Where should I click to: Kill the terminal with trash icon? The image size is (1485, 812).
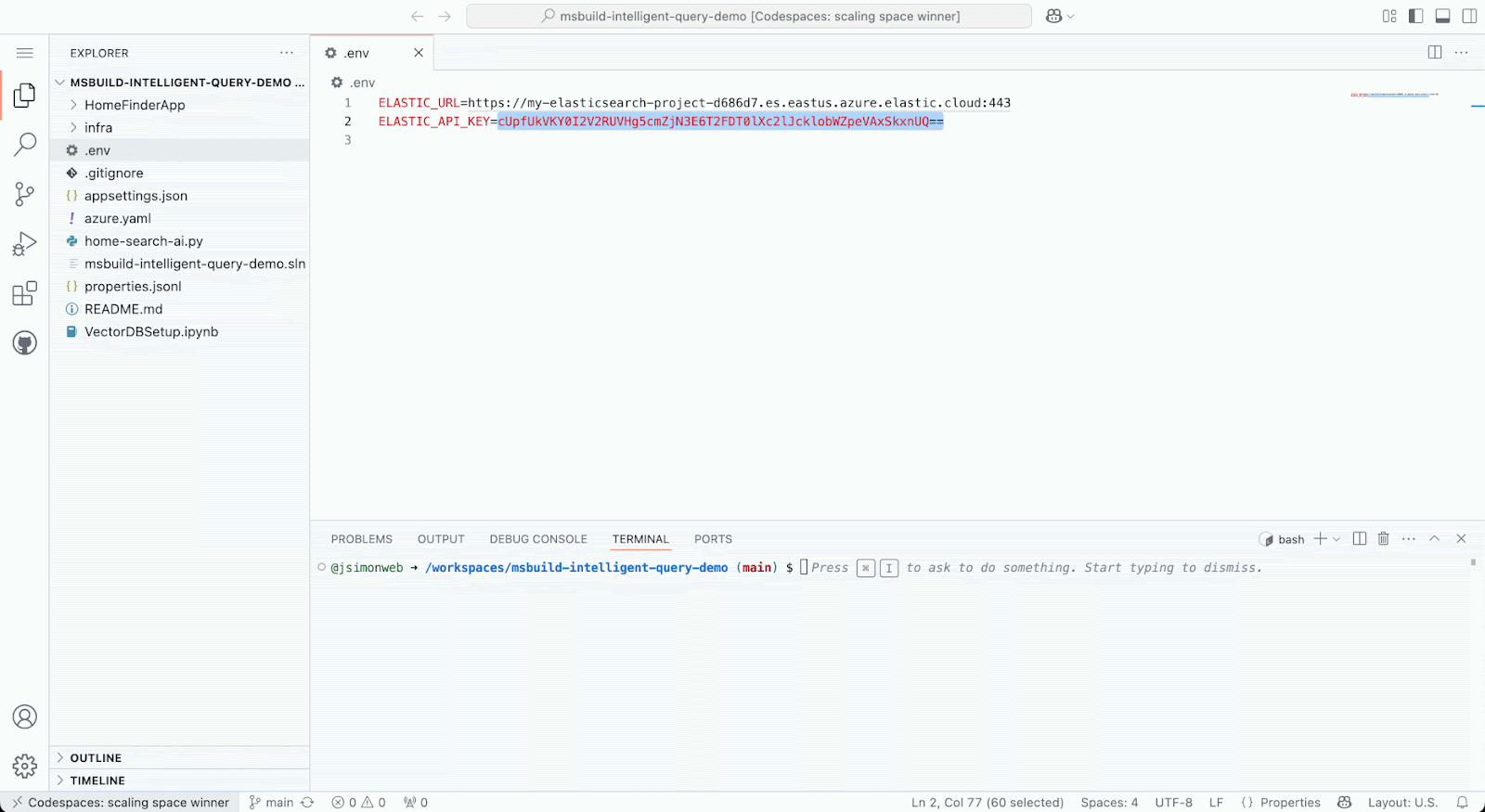(x=1383, y=539)
